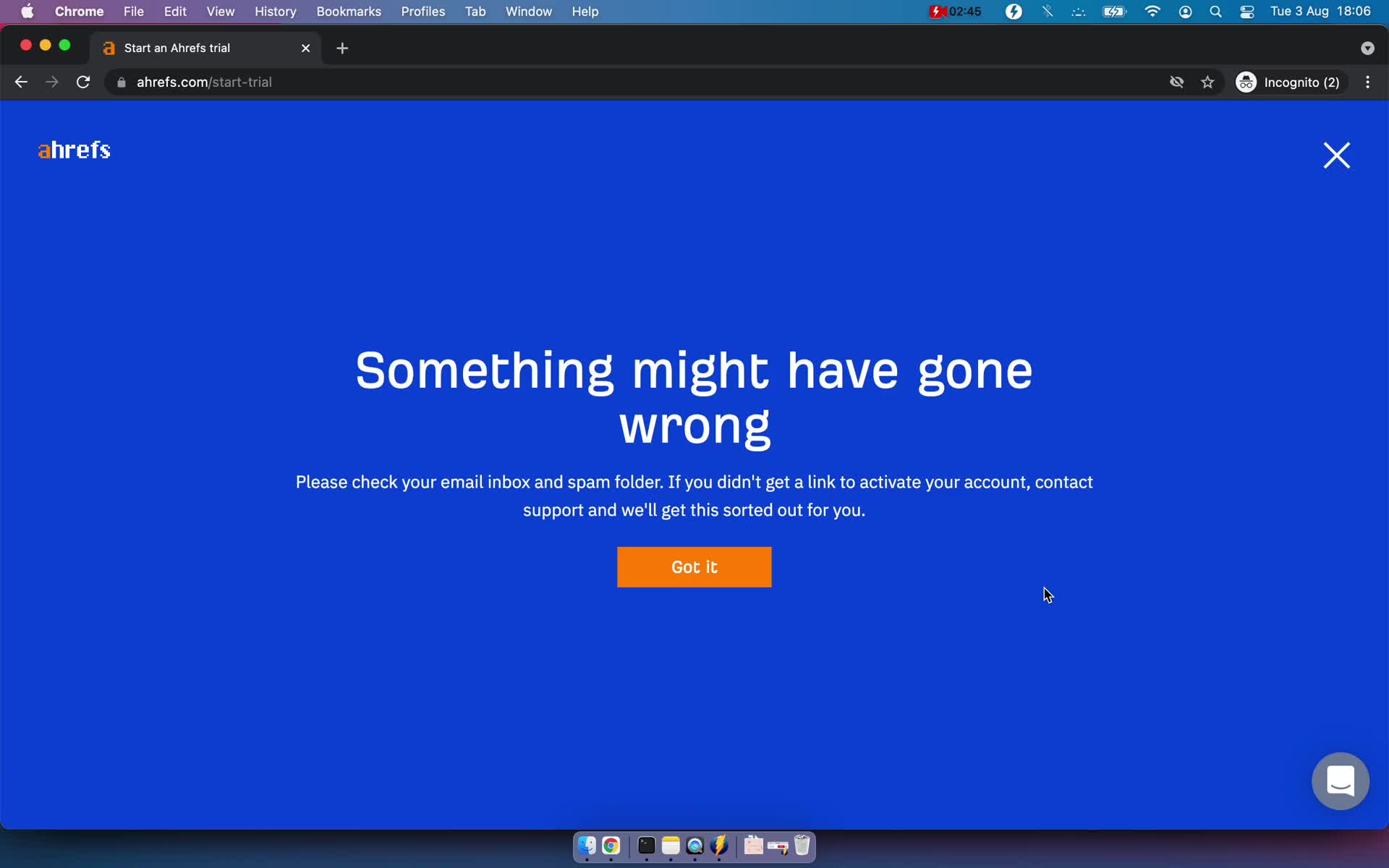Open the Chrome menu bar item
The width and height of the screenshot is (1389, 868).
tap(79, 11)
